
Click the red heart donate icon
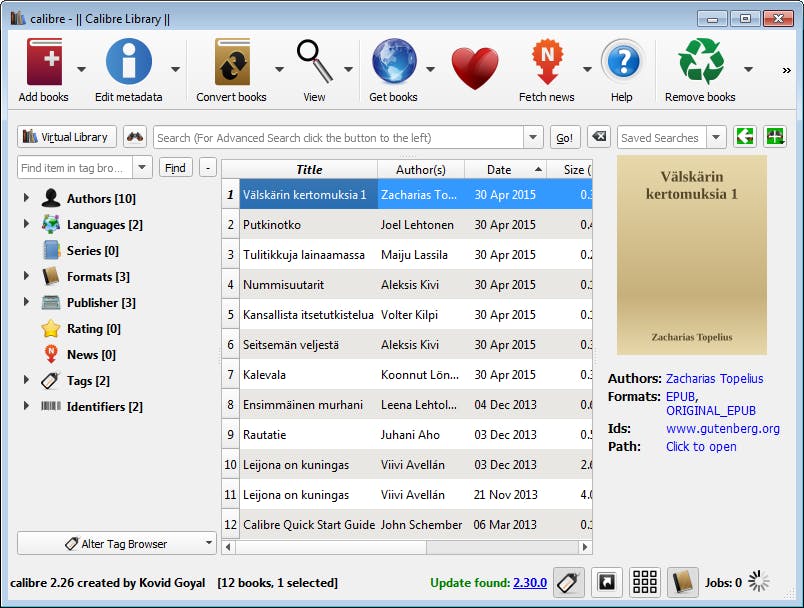(475, 68)
